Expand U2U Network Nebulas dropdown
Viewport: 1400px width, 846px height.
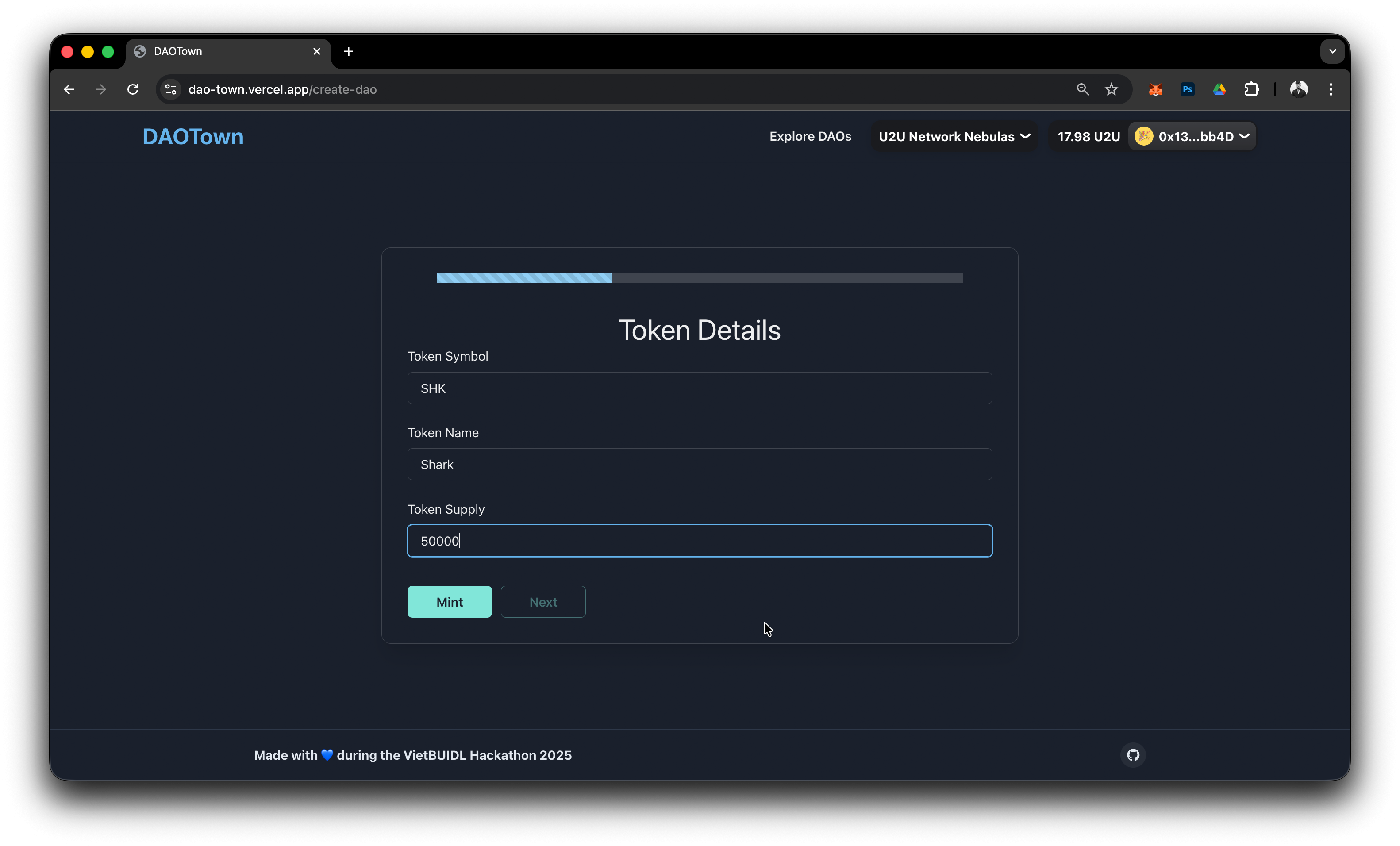point(954,136)
